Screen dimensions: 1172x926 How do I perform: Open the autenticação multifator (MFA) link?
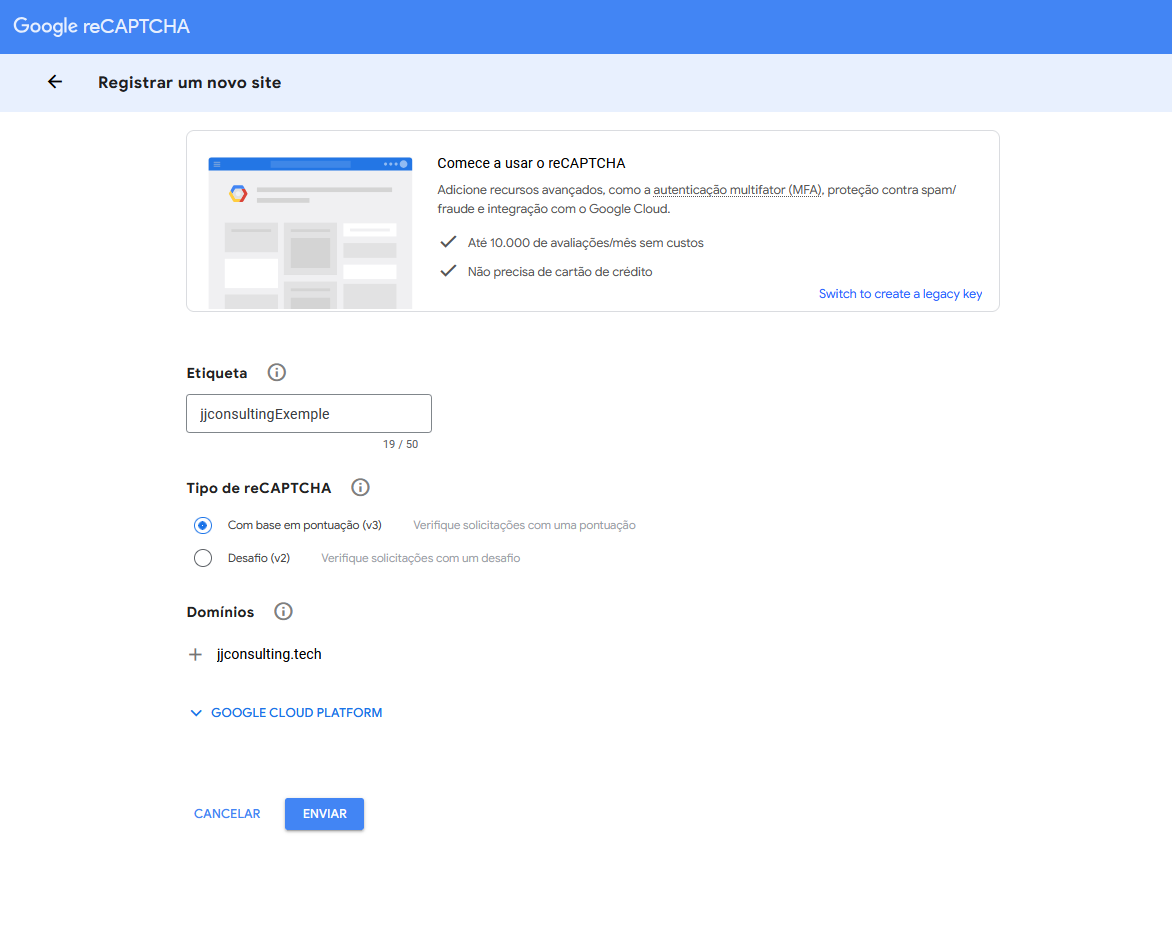click(x=738, y=190)
